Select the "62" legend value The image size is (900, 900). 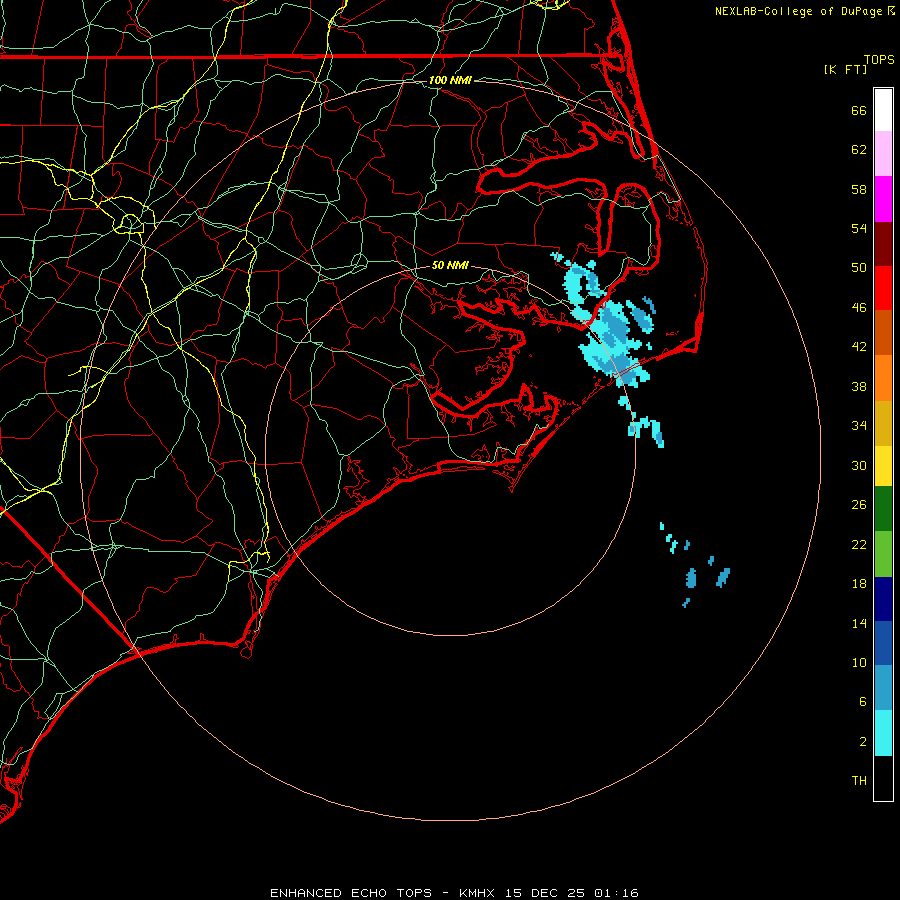click(x=859, y=150)
